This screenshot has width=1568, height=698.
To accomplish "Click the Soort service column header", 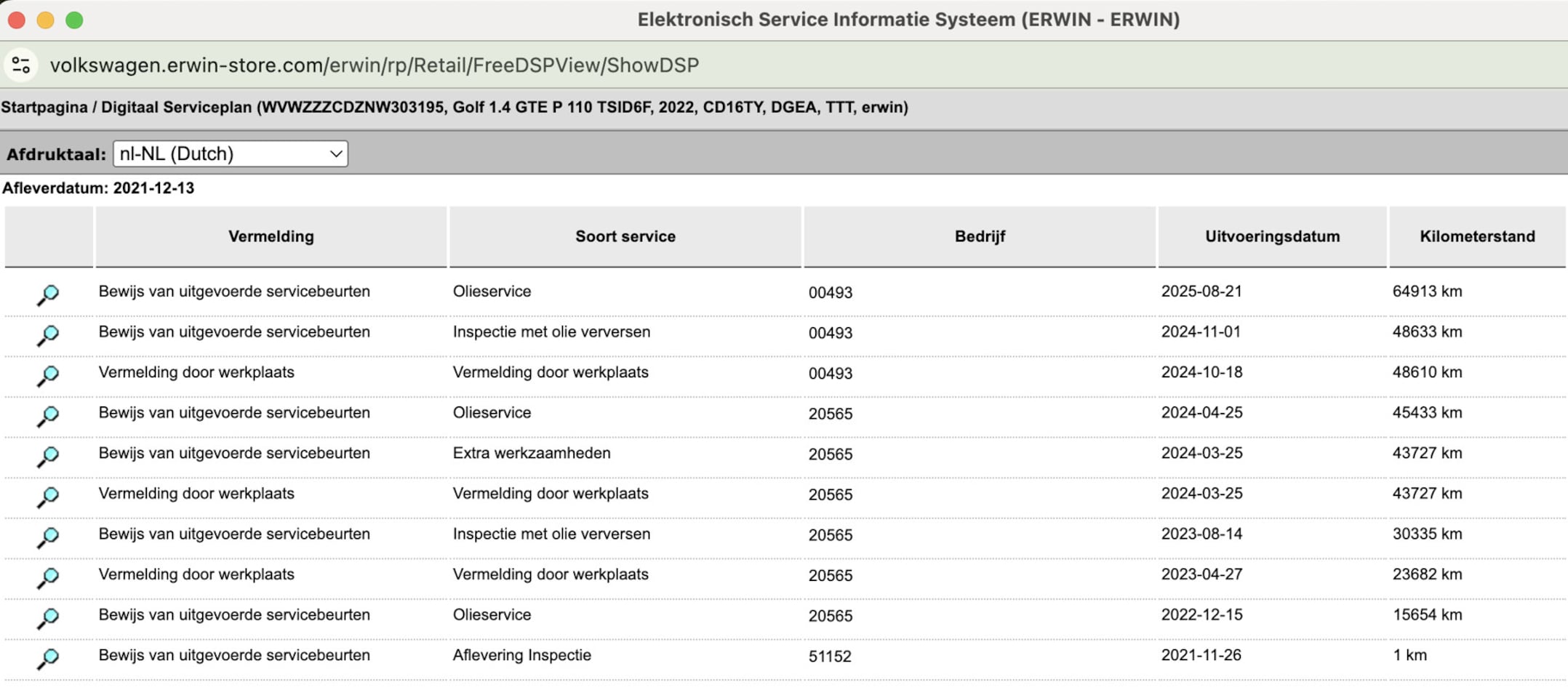I will (625, 236).
